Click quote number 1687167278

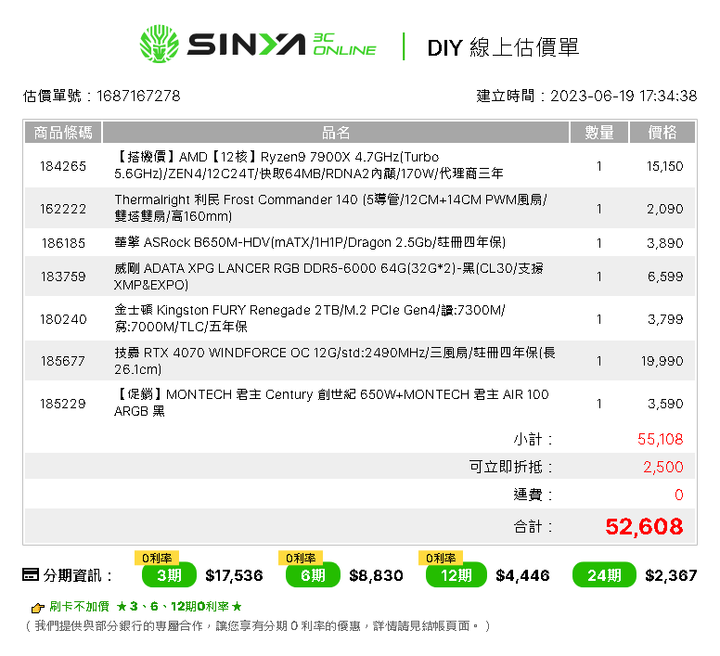(x=138, y=96)
